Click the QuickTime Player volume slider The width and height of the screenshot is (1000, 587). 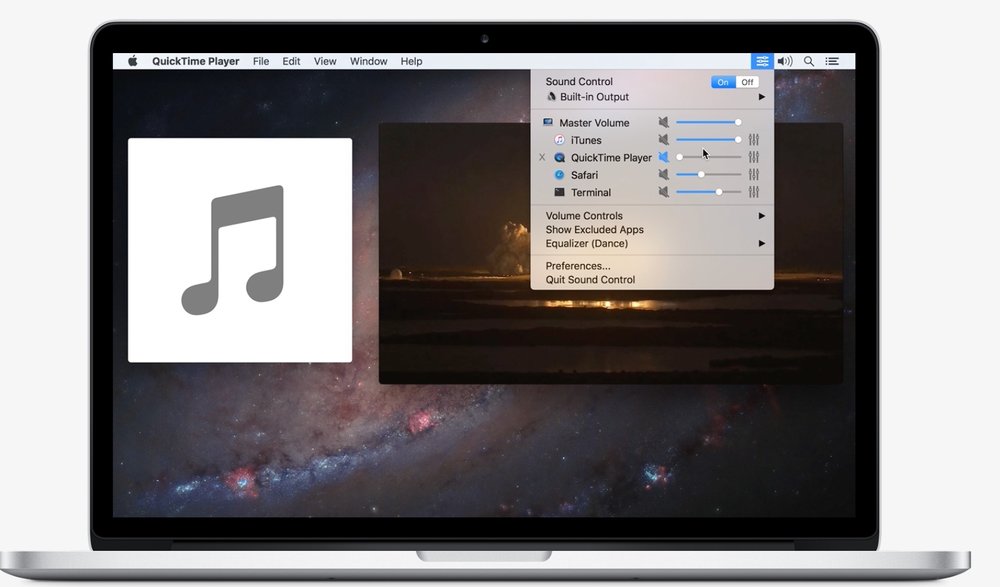click(708, 157)
